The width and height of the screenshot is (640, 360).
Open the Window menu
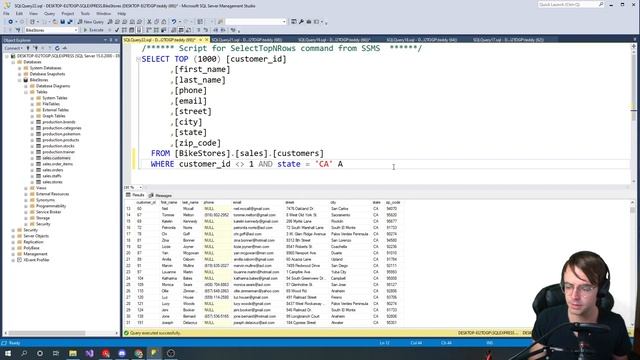tap(104, 13)
